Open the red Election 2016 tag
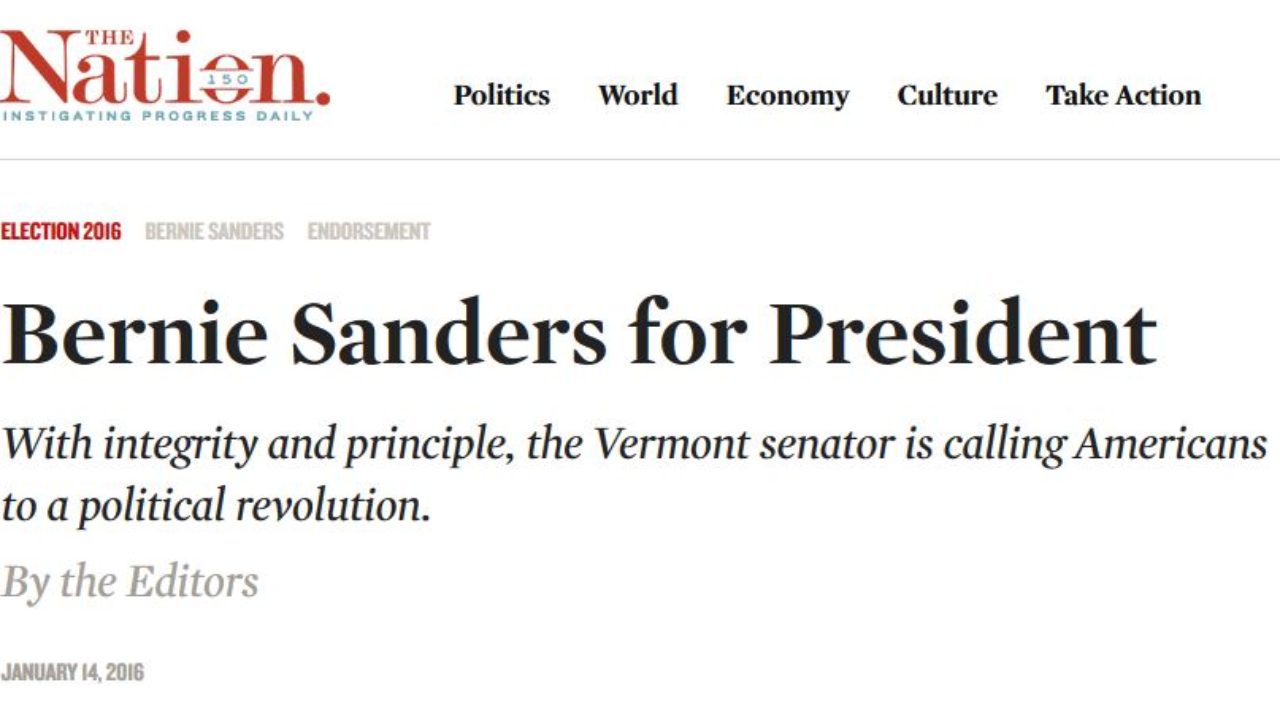Screen dimensions: 1280x720 pos(61,232)
